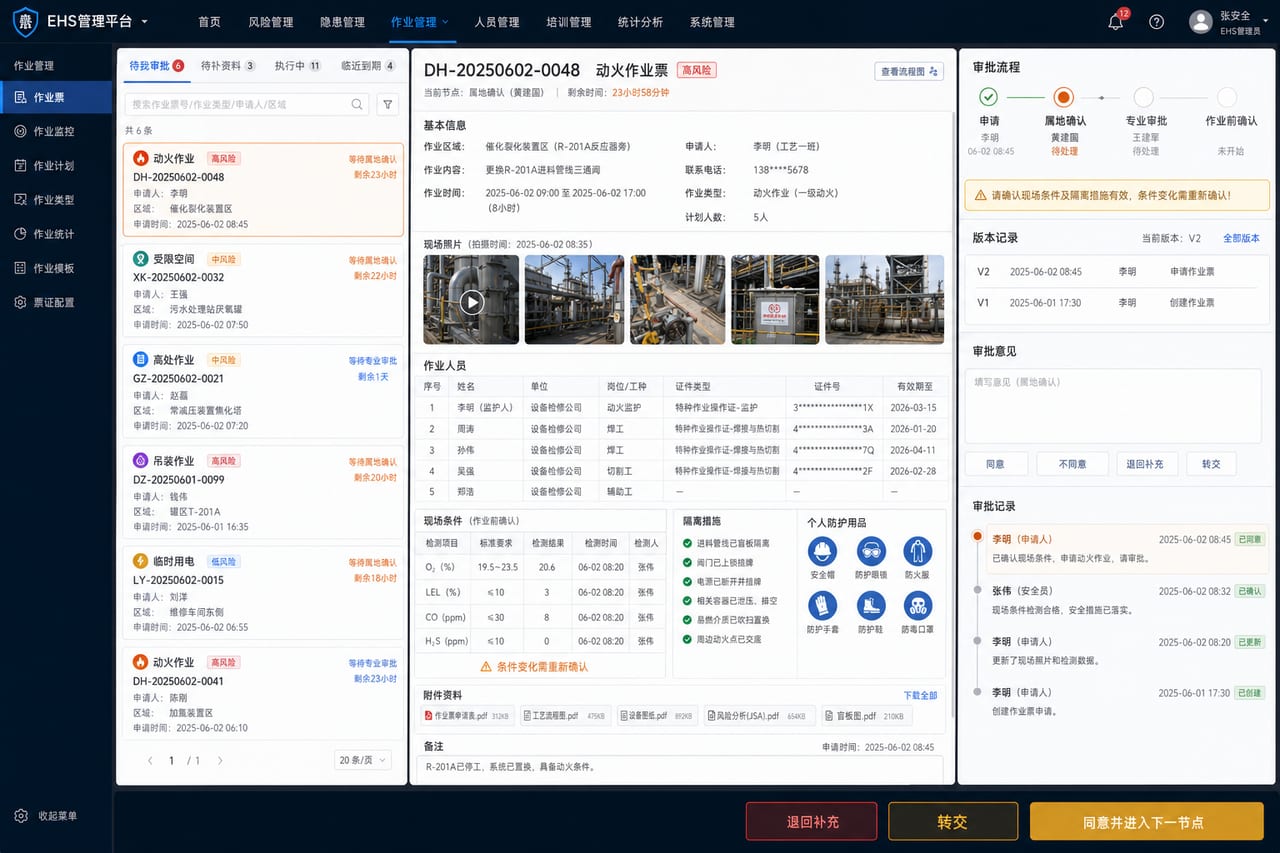Toggle check for 进料管线已盲板隔离
Screen dimensions: 1280x853
pos(687,543)
